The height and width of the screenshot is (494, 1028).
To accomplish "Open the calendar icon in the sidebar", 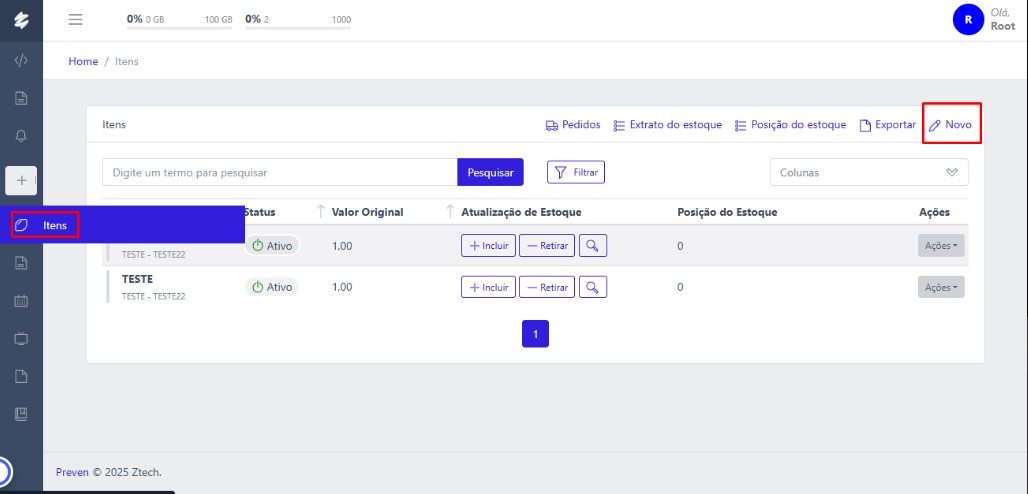I will click(x=21, y=300).
